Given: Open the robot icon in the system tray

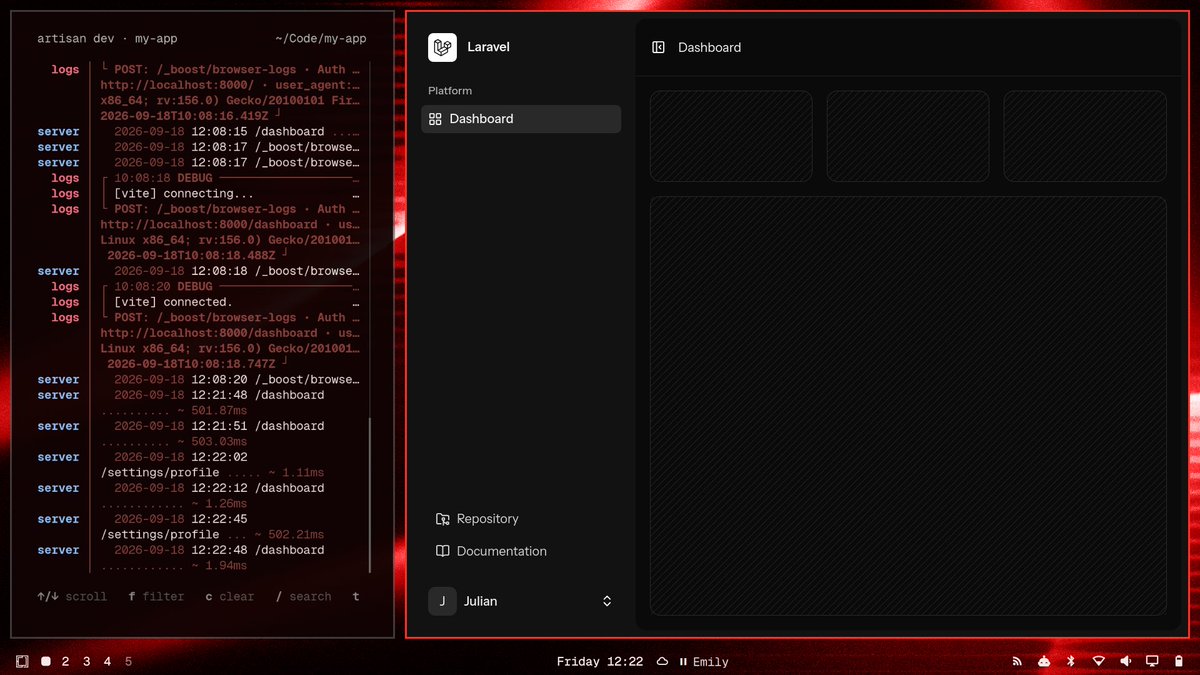Looking at the screenshot, I should (1044, 661).
